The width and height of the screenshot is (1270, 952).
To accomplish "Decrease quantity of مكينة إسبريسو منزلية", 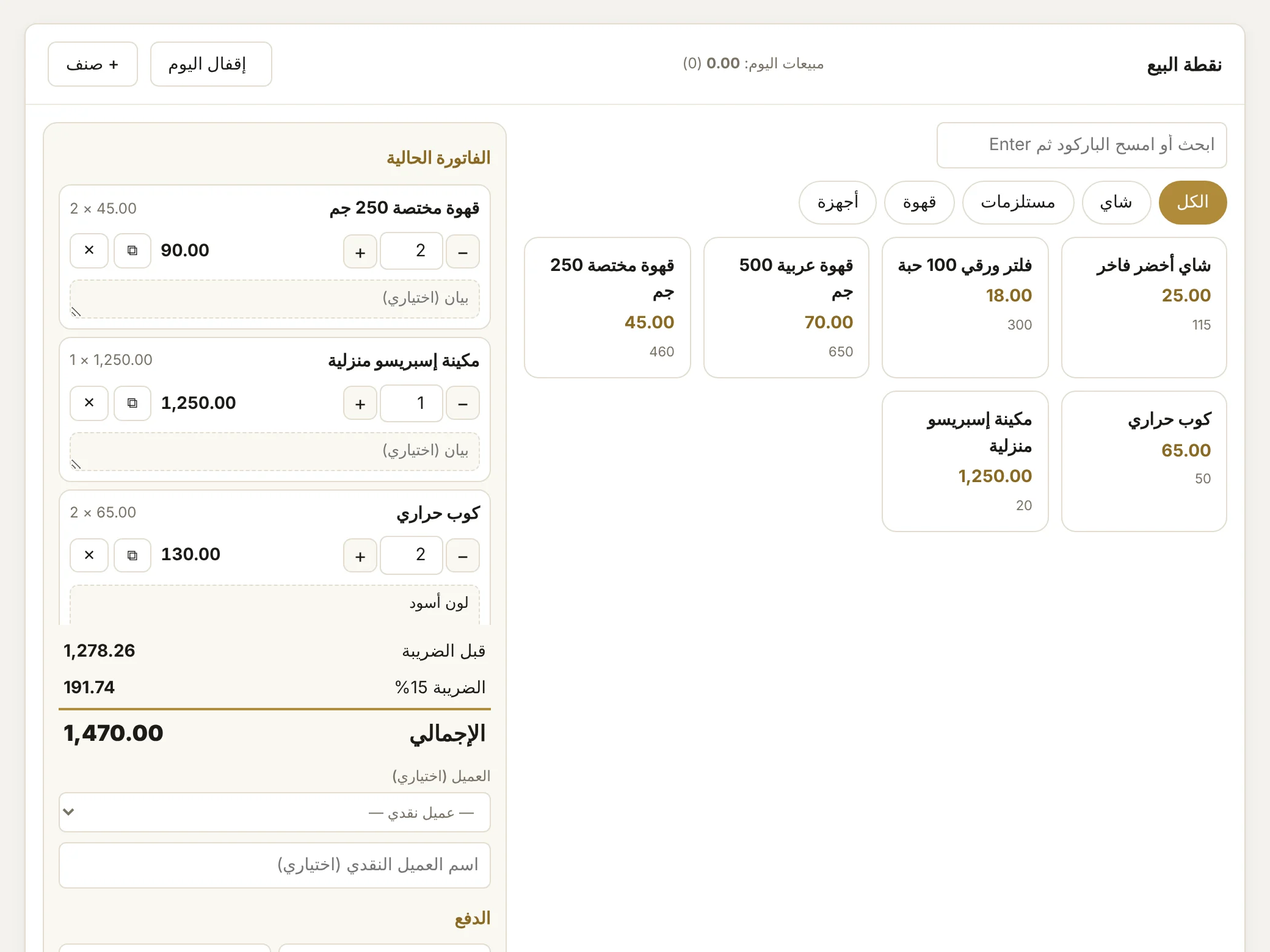I will coord(463,403).
